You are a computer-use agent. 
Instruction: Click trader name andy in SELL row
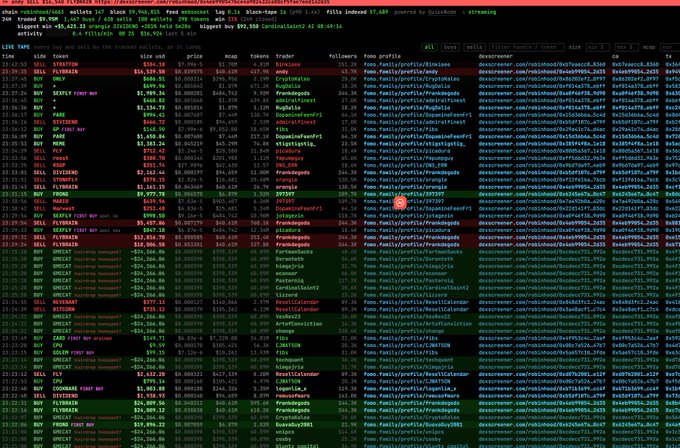[x=281, y=72]
